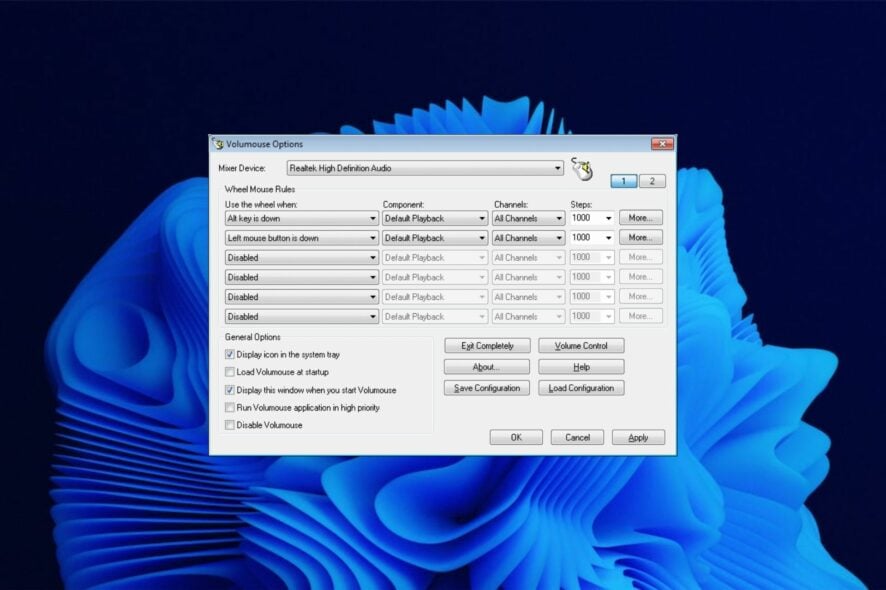Close the Volumouse Options window
Screen dimensions: 886x590
pos(661,144)
